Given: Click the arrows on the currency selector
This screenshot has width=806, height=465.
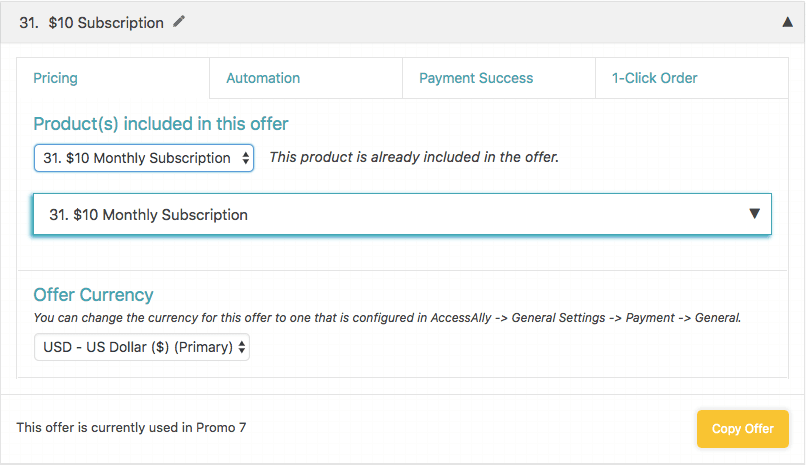Looking at the screenshot, I should point(242,347).
